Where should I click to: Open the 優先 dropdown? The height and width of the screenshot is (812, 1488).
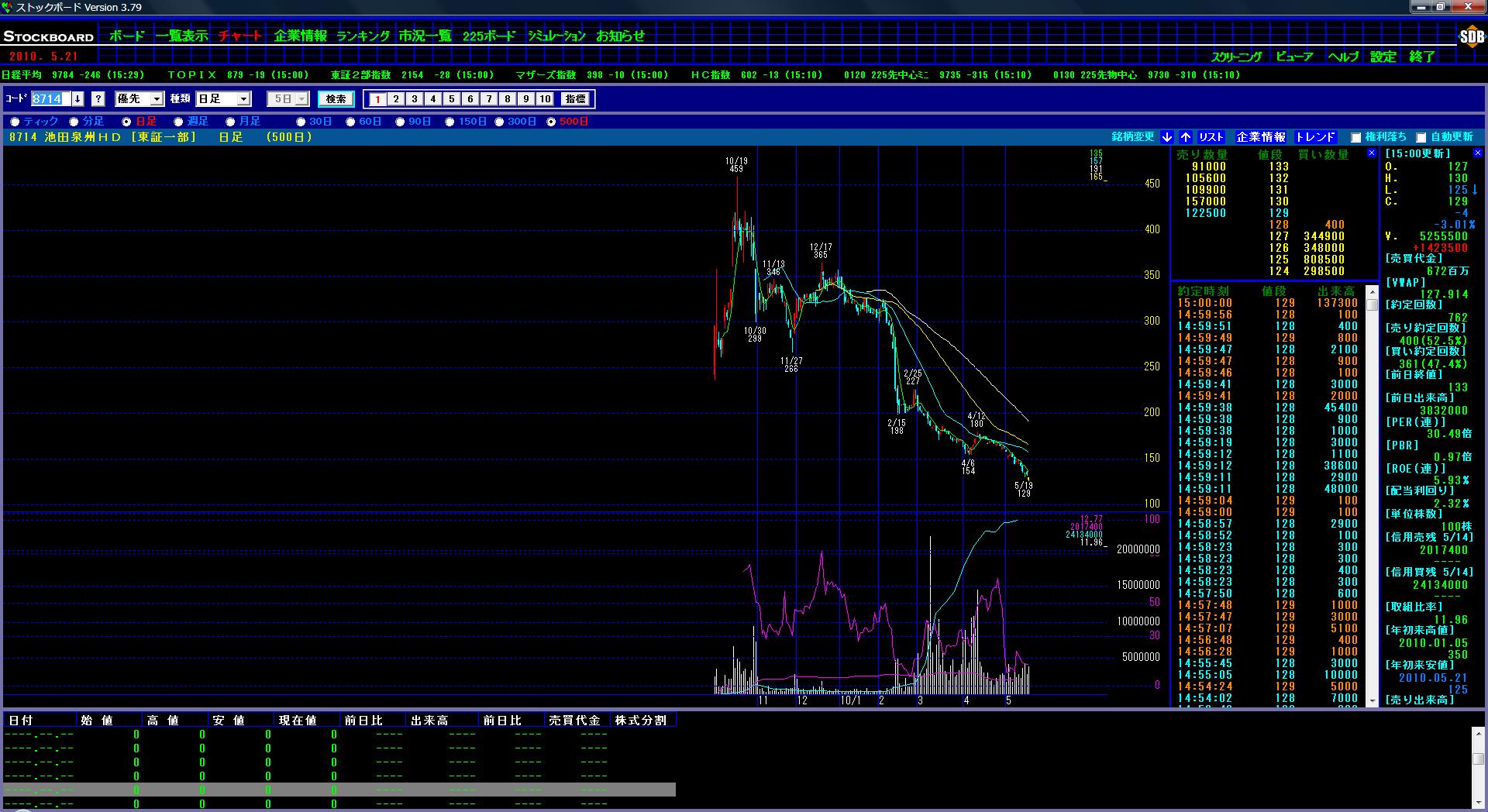139,99
